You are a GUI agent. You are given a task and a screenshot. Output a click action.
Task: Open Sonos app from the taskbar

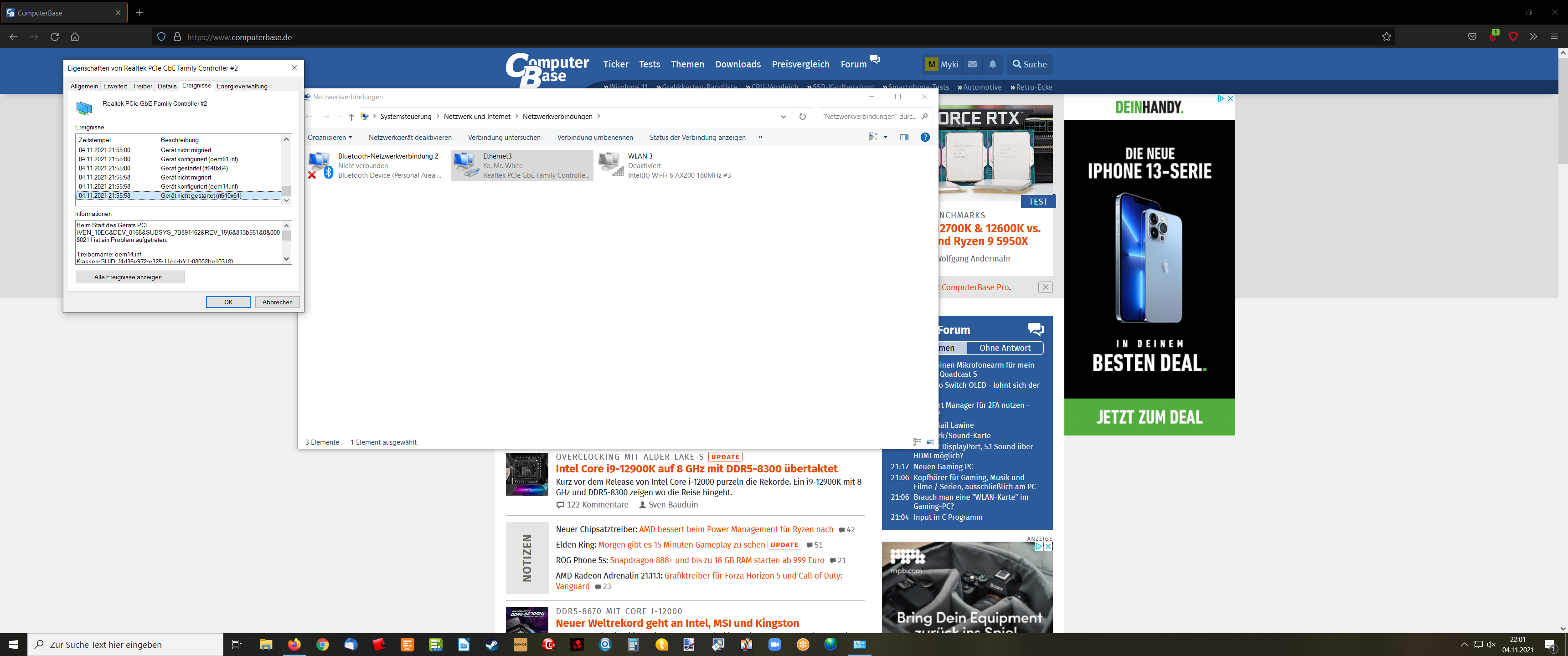point(520,645)
